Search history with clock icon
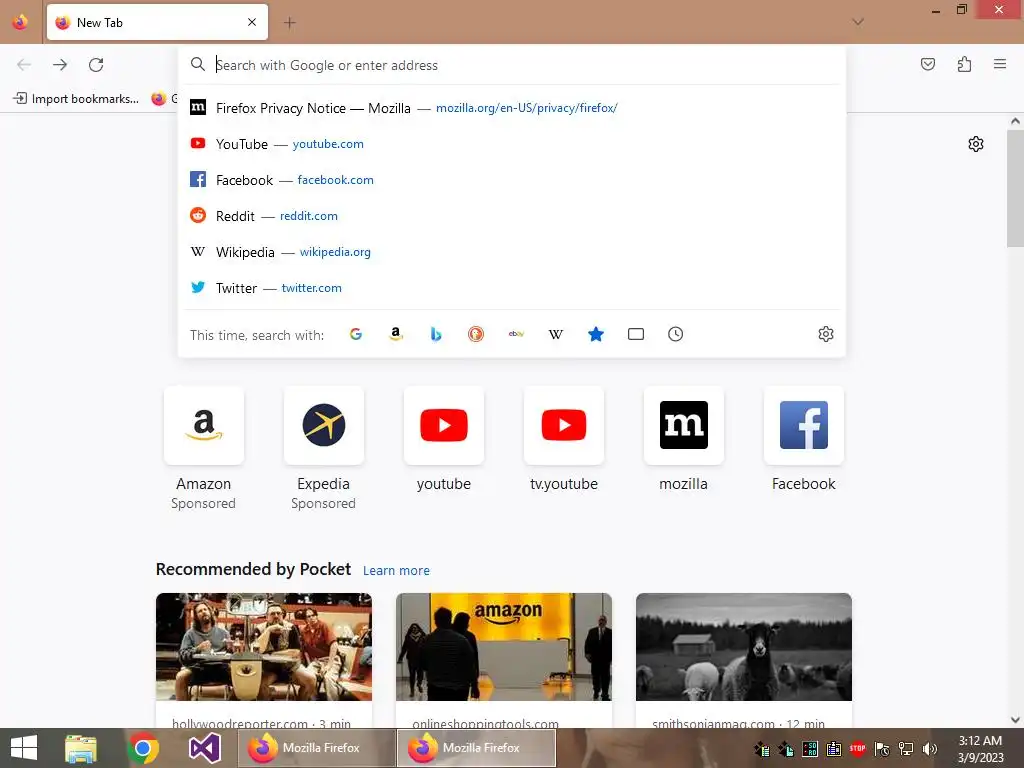 (675, 334)
